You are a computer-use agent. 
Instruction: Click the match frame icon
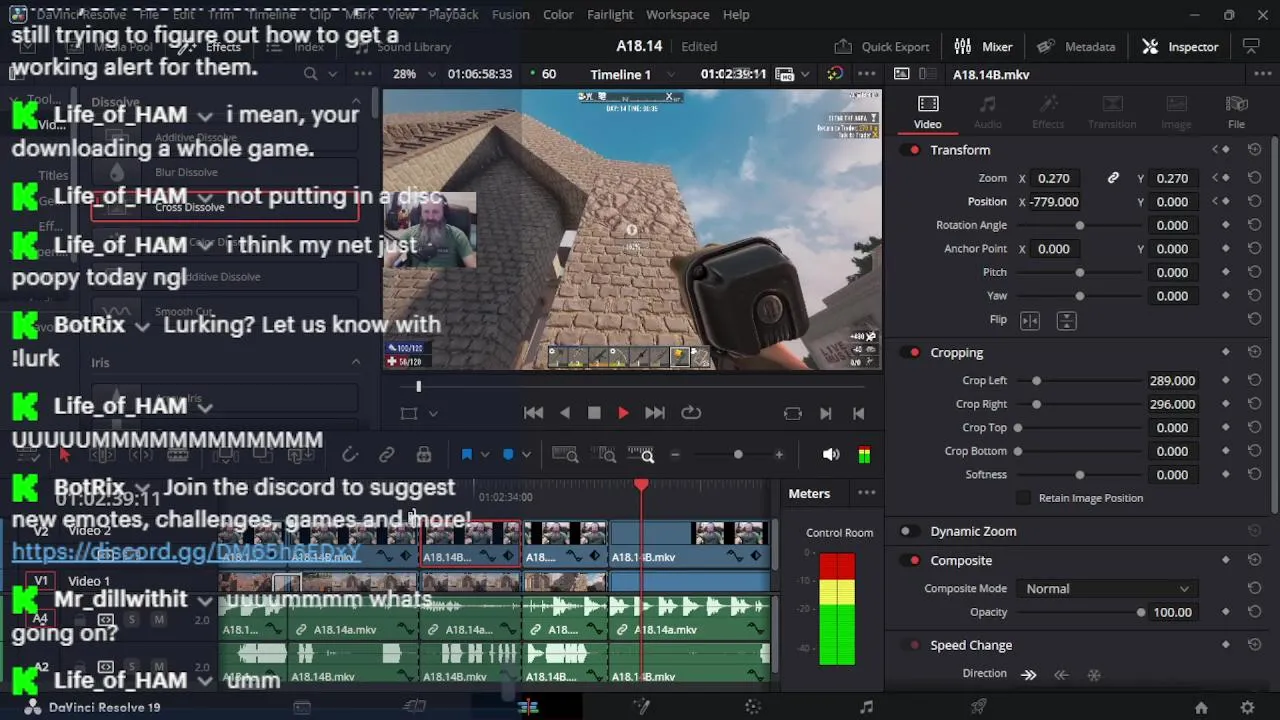coord(793,413)
